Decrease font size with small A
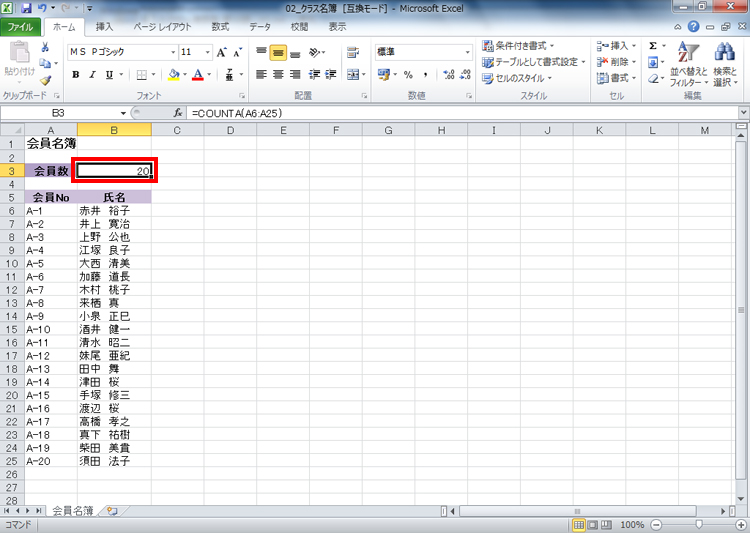Screen dimensions: 750x533 pos(237,52)
